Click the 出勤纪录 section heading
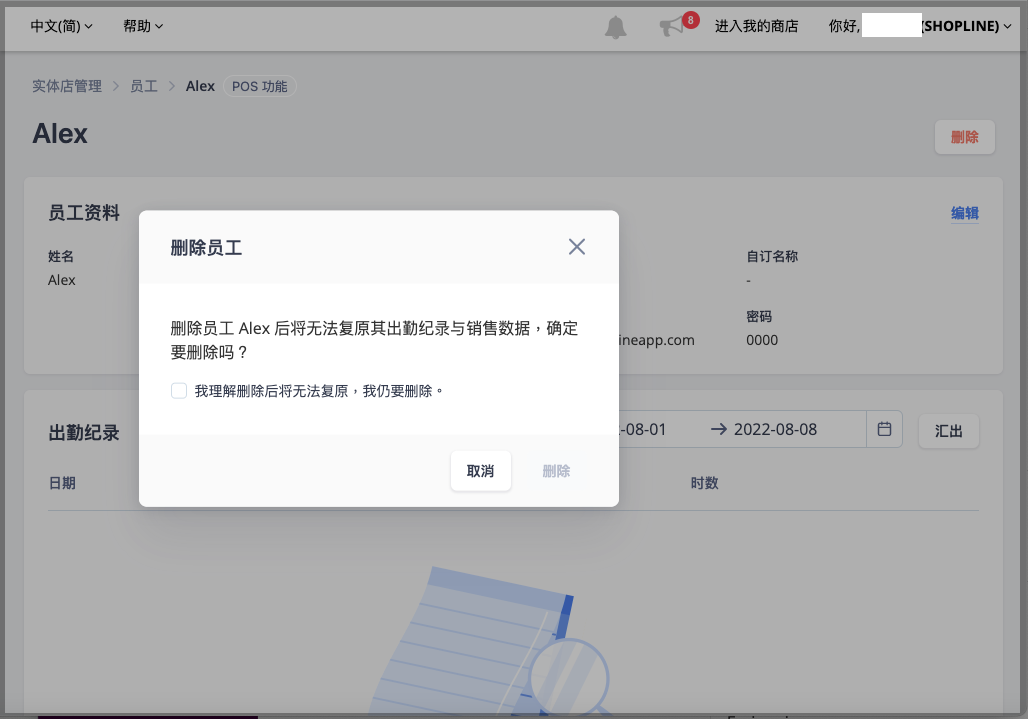The width and height of the screenshot is (1028, 719). tap(84, 433)
